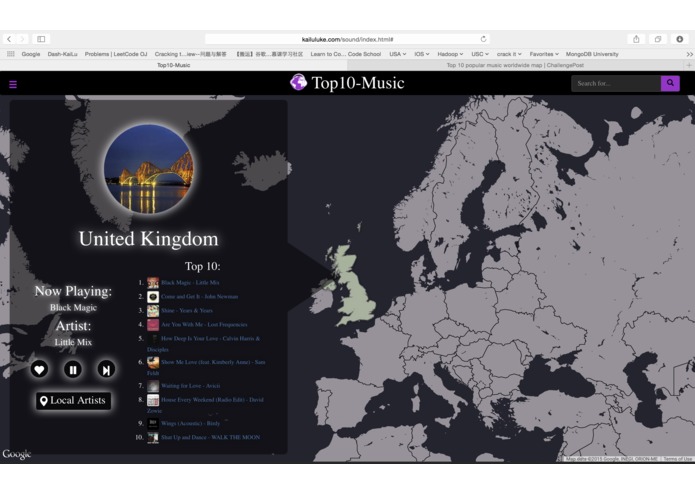The height and width of the screenshot is (494, 695).
Task: Play Waiting for Love - Avicii
Action: tap(191, 386)
